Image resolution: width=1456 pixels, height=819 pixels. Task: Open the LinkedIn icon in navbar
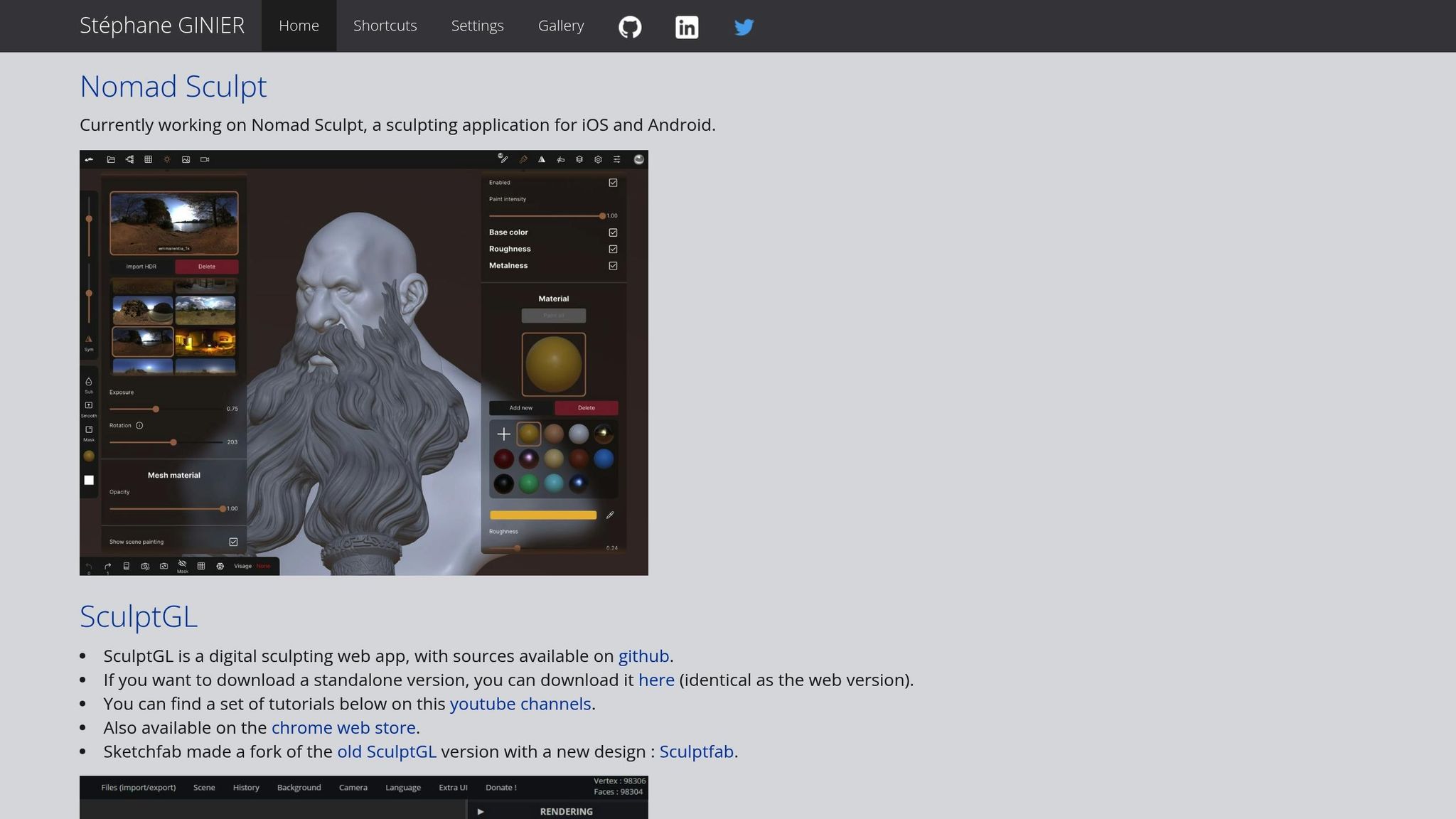(687, 27)
